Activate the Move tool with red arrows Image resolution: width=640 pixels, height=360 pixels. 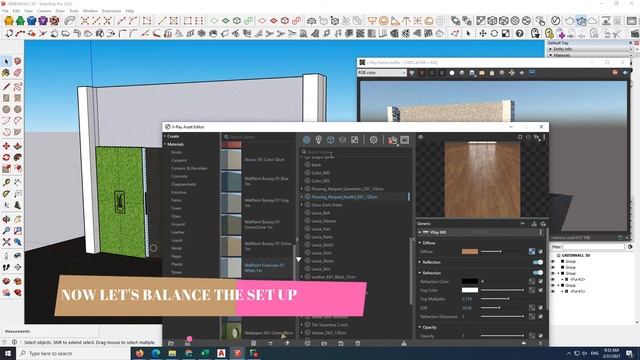point(6,146)
